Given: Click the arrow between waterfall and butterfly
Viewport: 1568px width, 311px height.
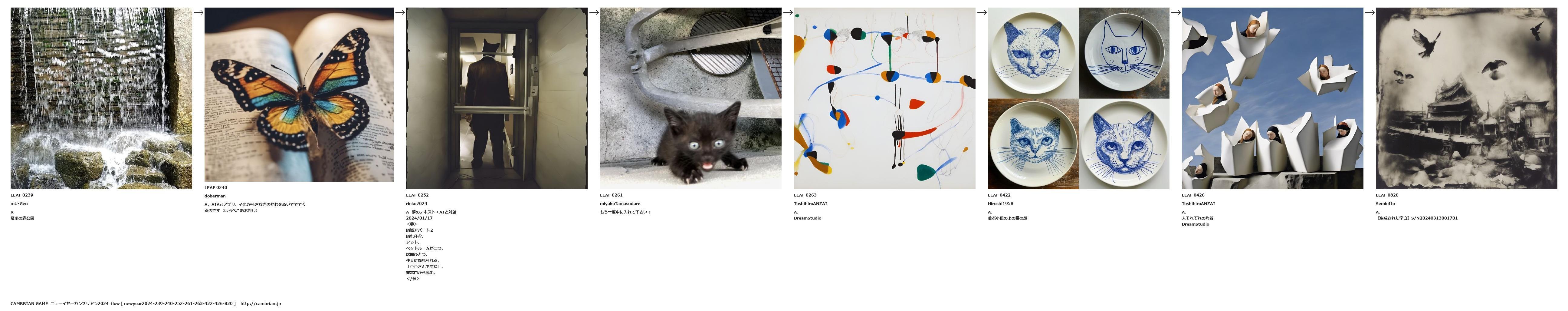Looking at the screenshot, I should point(198,12).
